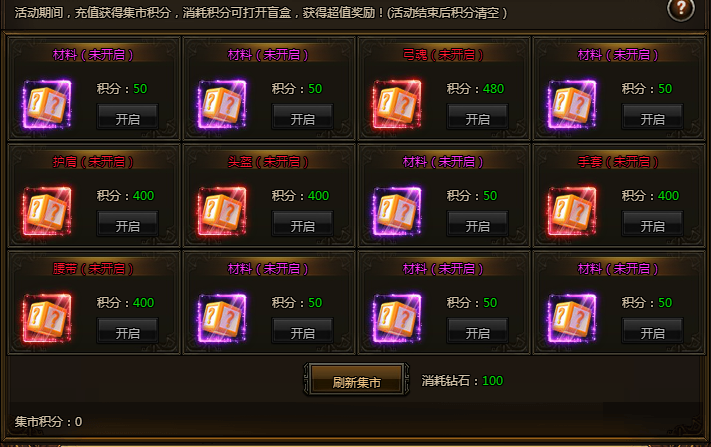Screen dimensions: 711x447
Task: Refresh the market with 刷新集市 button
Action: pos(356,379)
